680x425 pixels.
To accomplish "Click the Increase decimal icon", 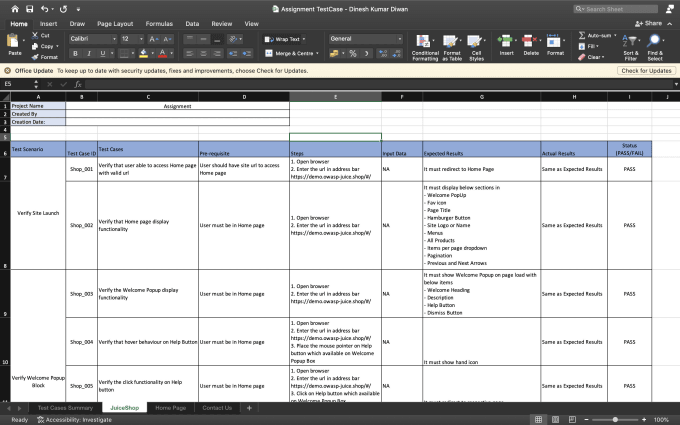I will click(x=383, y=53).
